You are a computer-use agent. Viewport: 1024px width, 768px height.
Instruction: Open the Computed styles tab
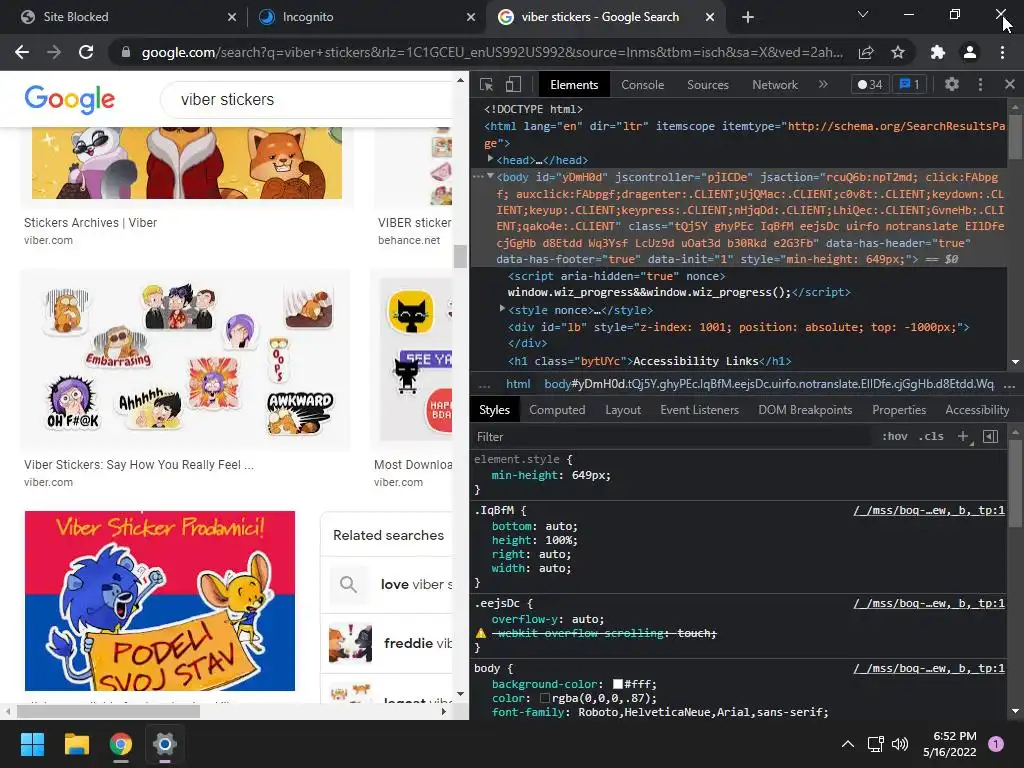pyautogui.click(x=556, y=410)
